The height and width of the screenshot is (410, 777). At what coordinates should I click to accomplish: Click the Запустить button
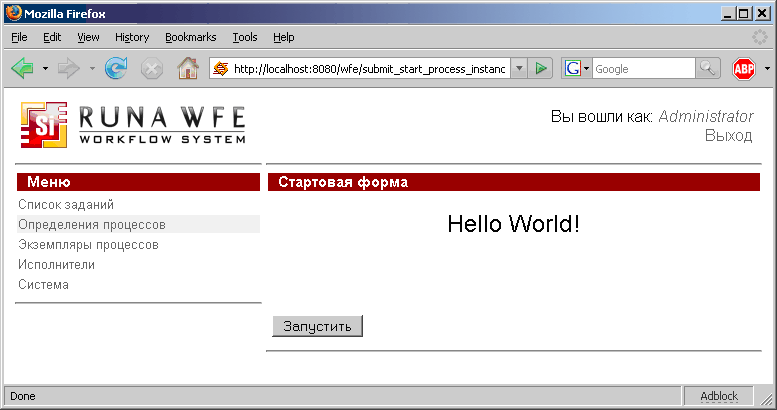[x=317, y=326]
